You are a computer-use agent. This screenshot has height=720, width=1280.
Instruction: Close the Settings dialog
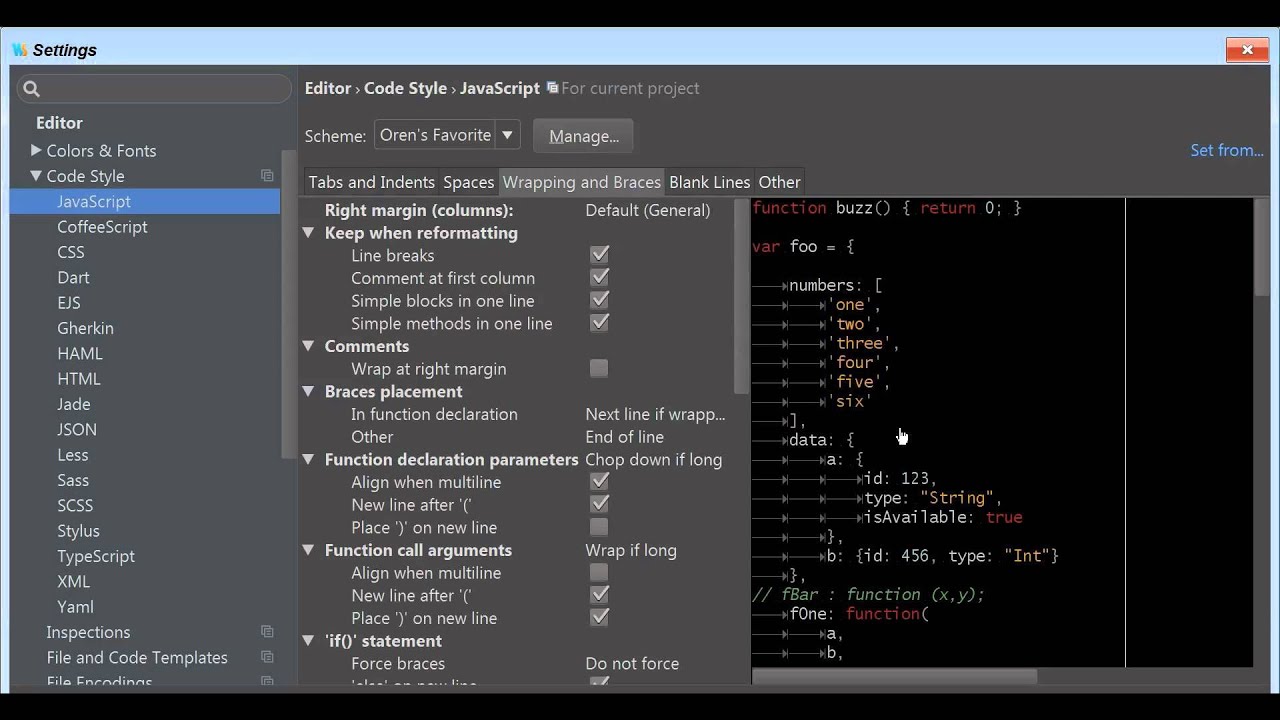click(x=1247, y=50)
